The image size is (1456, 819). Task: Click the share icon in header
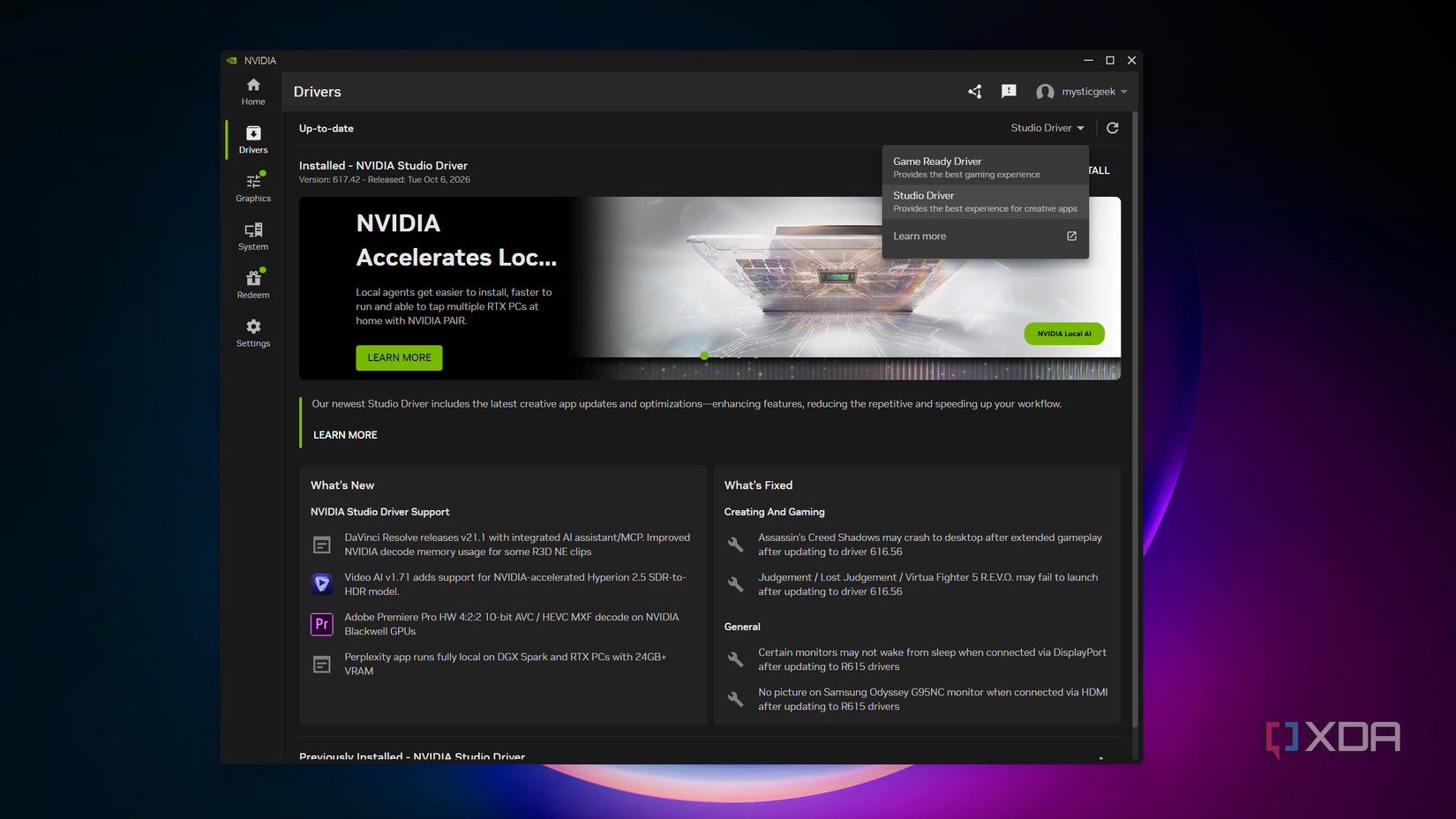(975, 92)
